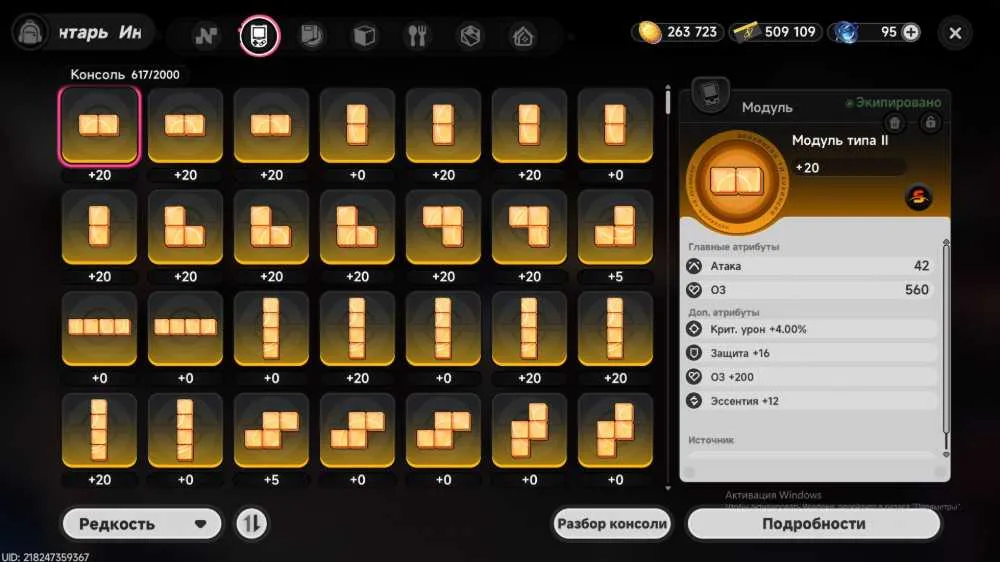
Task: Select the first two-block horizontal module
Action: click(99, 126)
